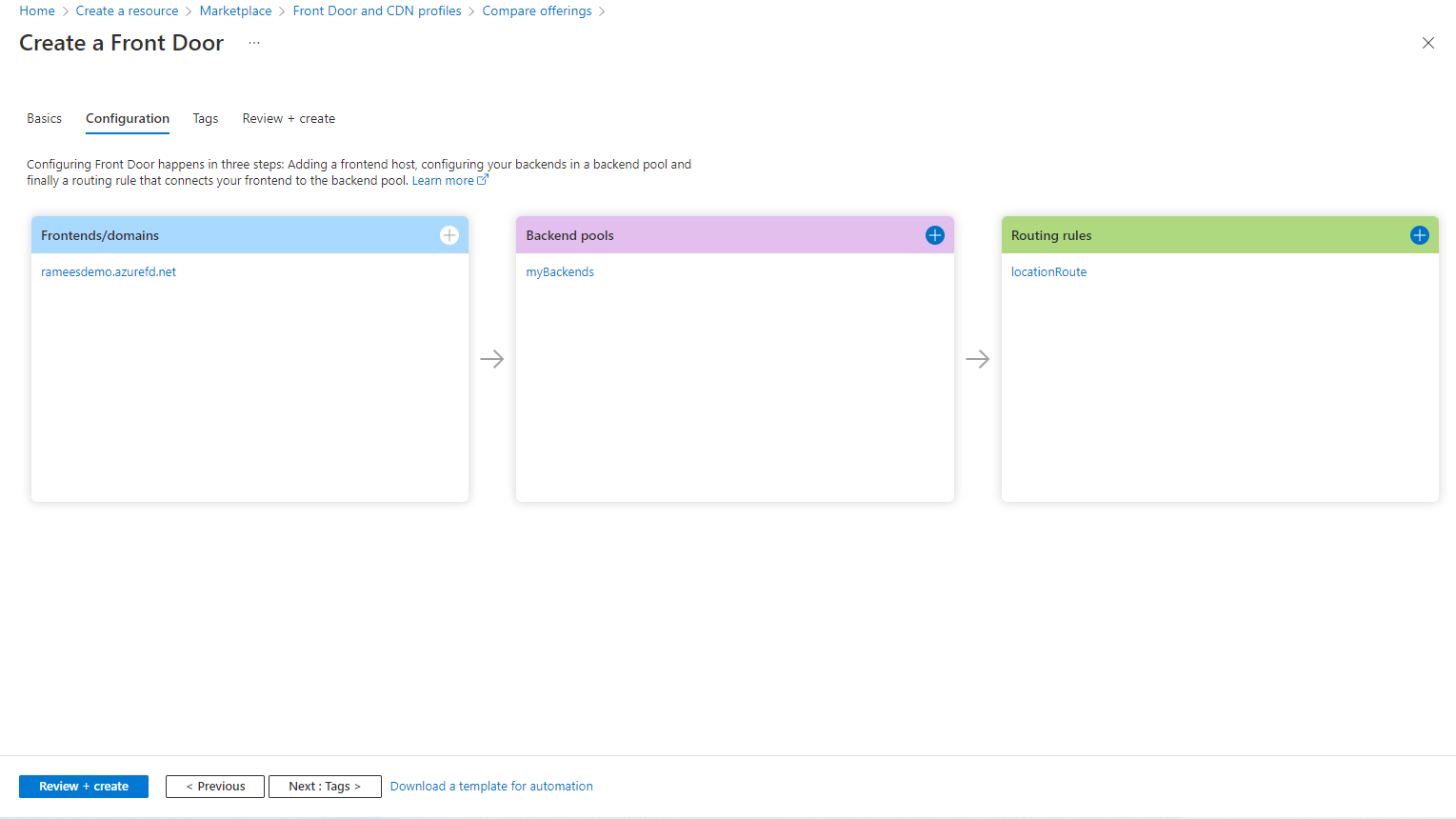
Task: Open the myBackends backend pool
Action: coord(560,272)
